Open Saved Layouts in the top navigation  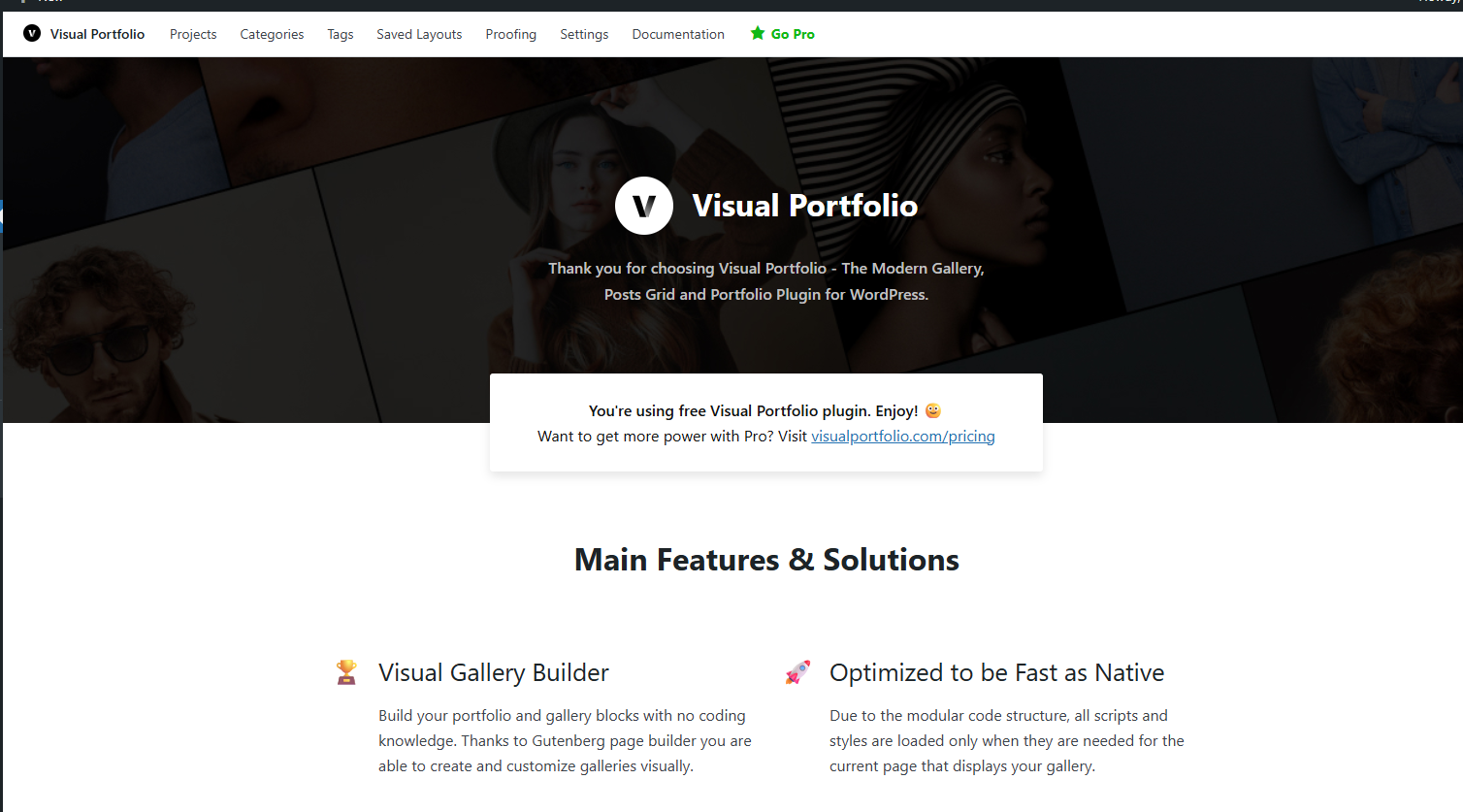pos(419,34)
